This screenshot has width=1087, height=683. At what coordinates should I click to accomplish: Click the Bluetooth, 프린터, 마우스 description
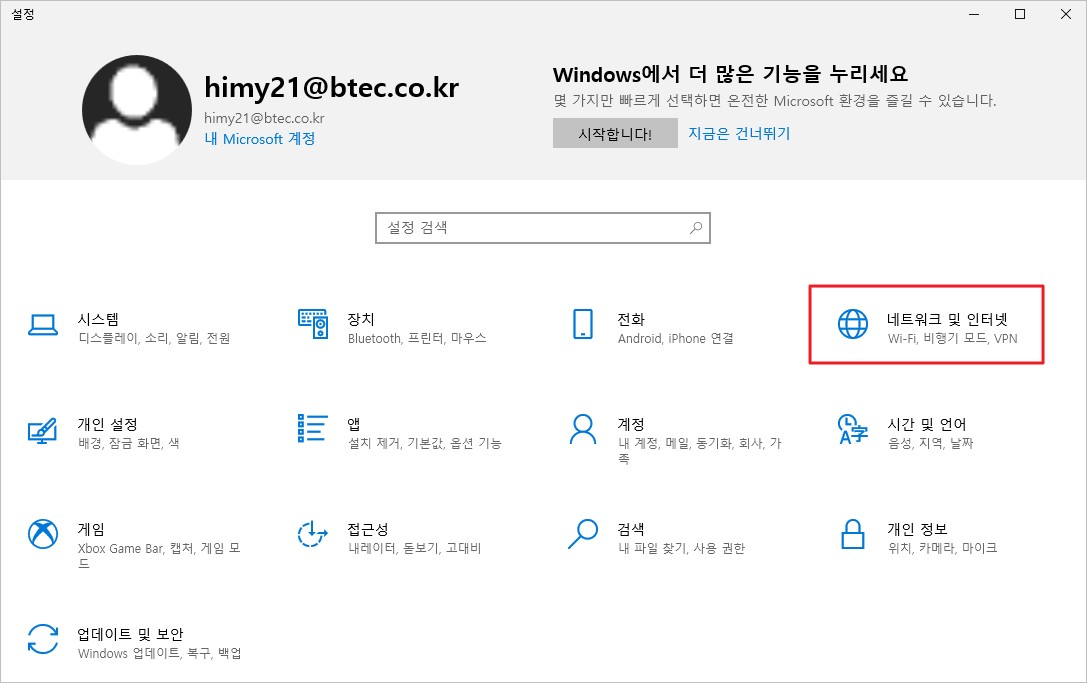417,338
